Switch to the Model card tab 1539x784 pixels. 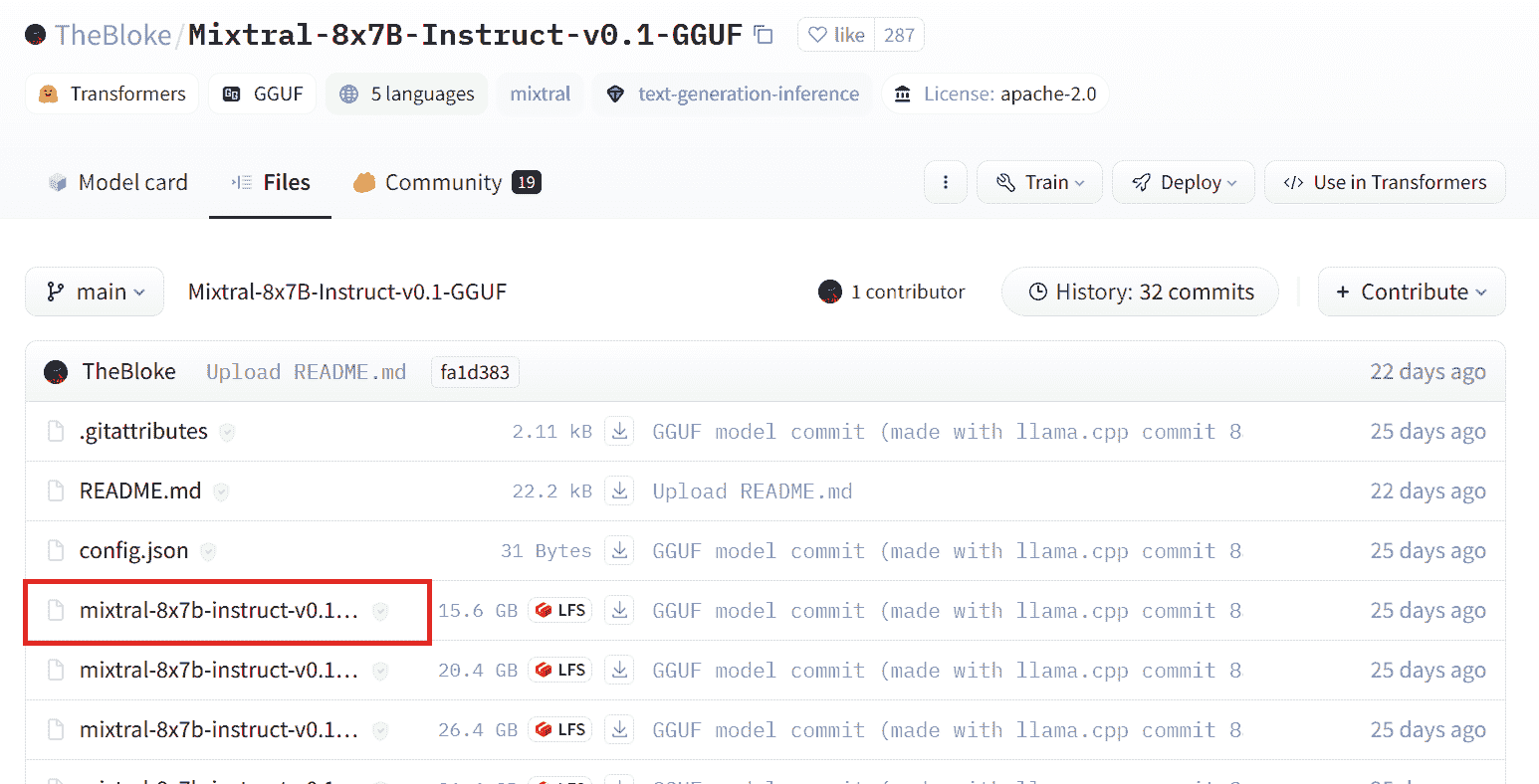click(117, 182)
